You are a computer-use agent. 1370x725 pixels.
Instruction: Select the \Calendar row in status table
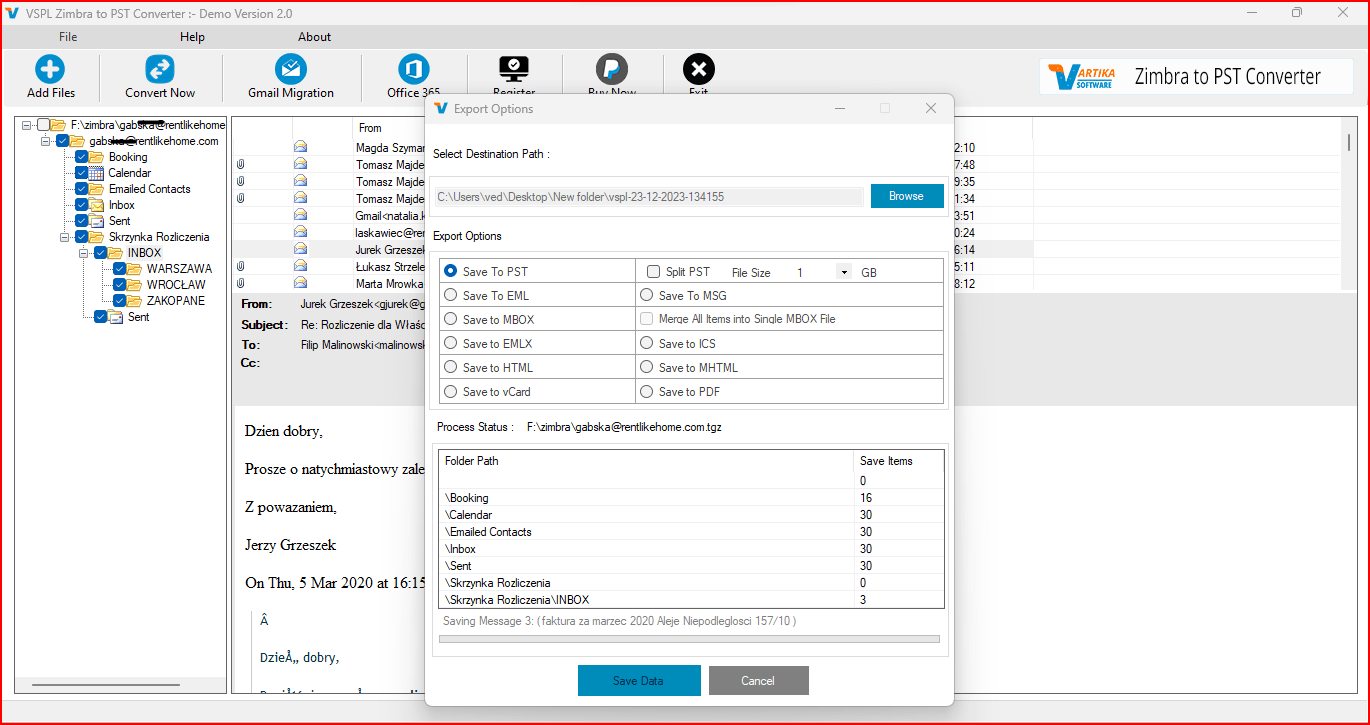691,515
